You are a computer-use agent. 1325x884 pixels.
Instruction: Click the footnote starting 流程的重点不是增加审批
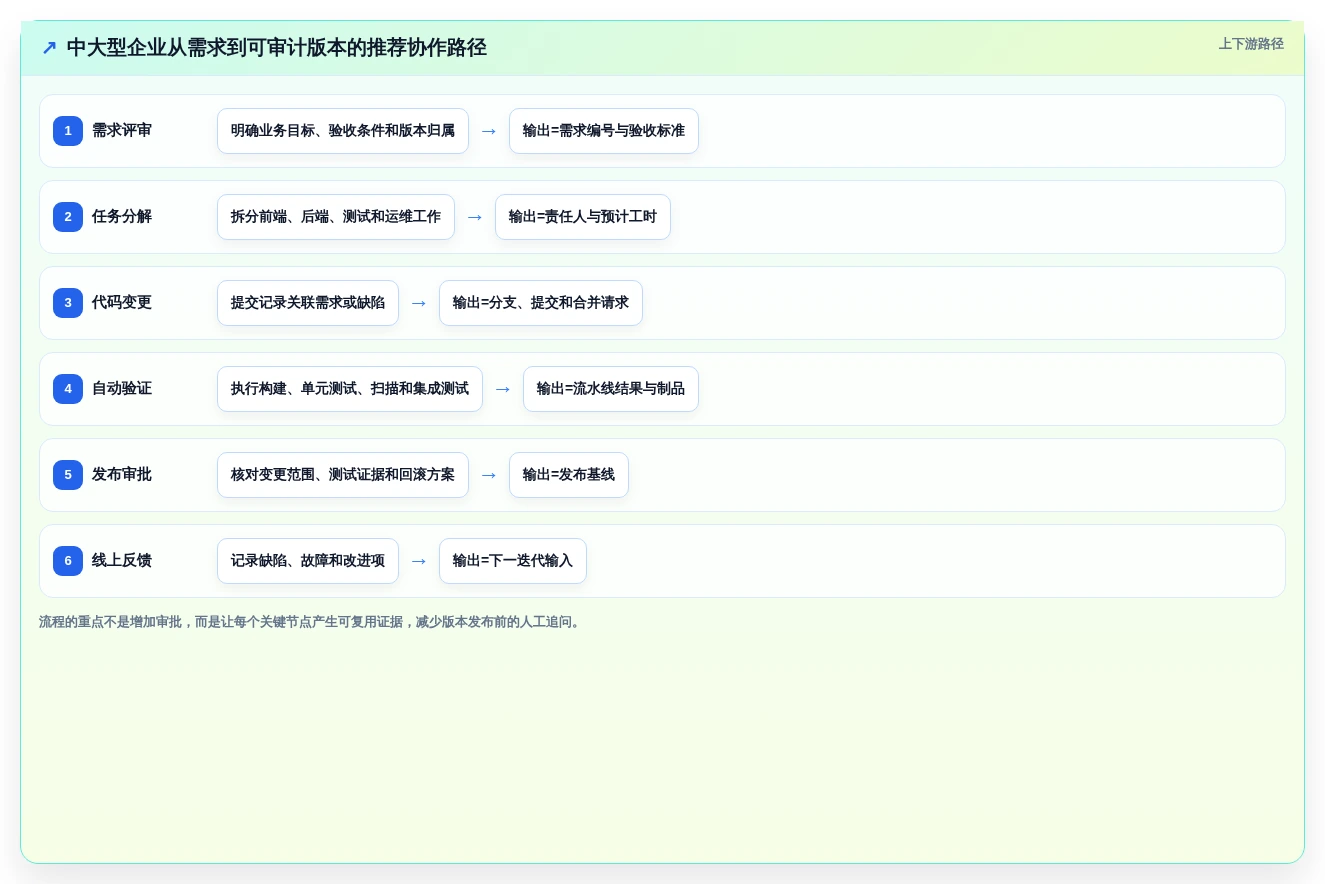[x=311, y=622]
